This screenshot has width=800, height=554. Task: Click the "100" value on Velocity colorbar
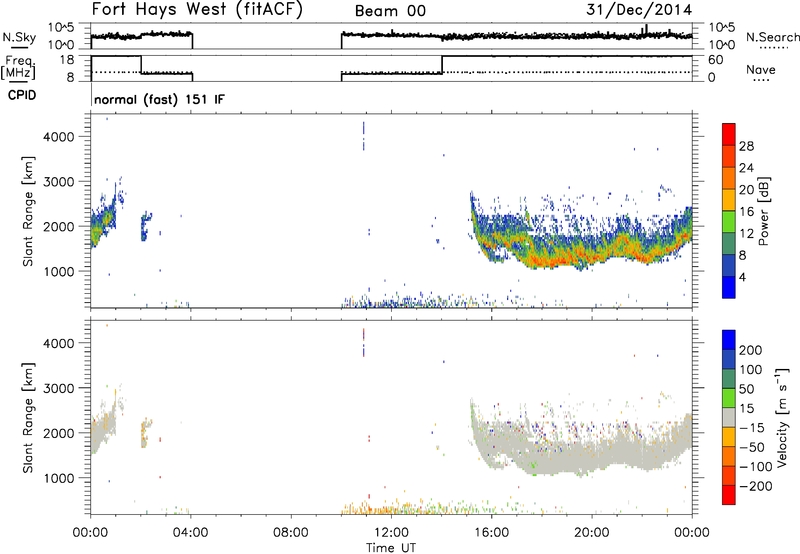point(751,369)
